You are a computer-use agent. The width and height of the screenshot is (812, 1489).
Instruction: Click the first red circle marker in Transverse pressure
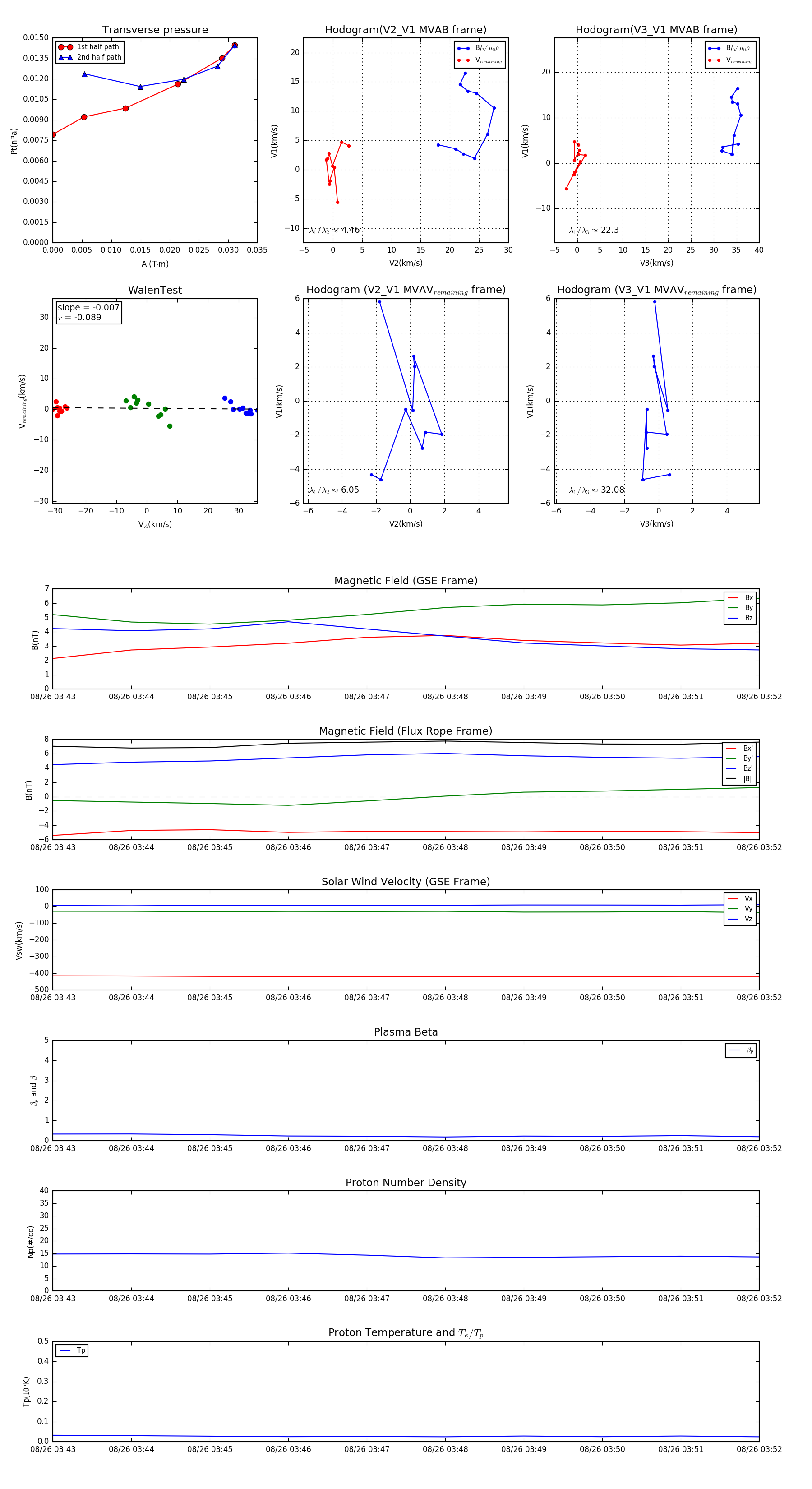tap(53, 134)
